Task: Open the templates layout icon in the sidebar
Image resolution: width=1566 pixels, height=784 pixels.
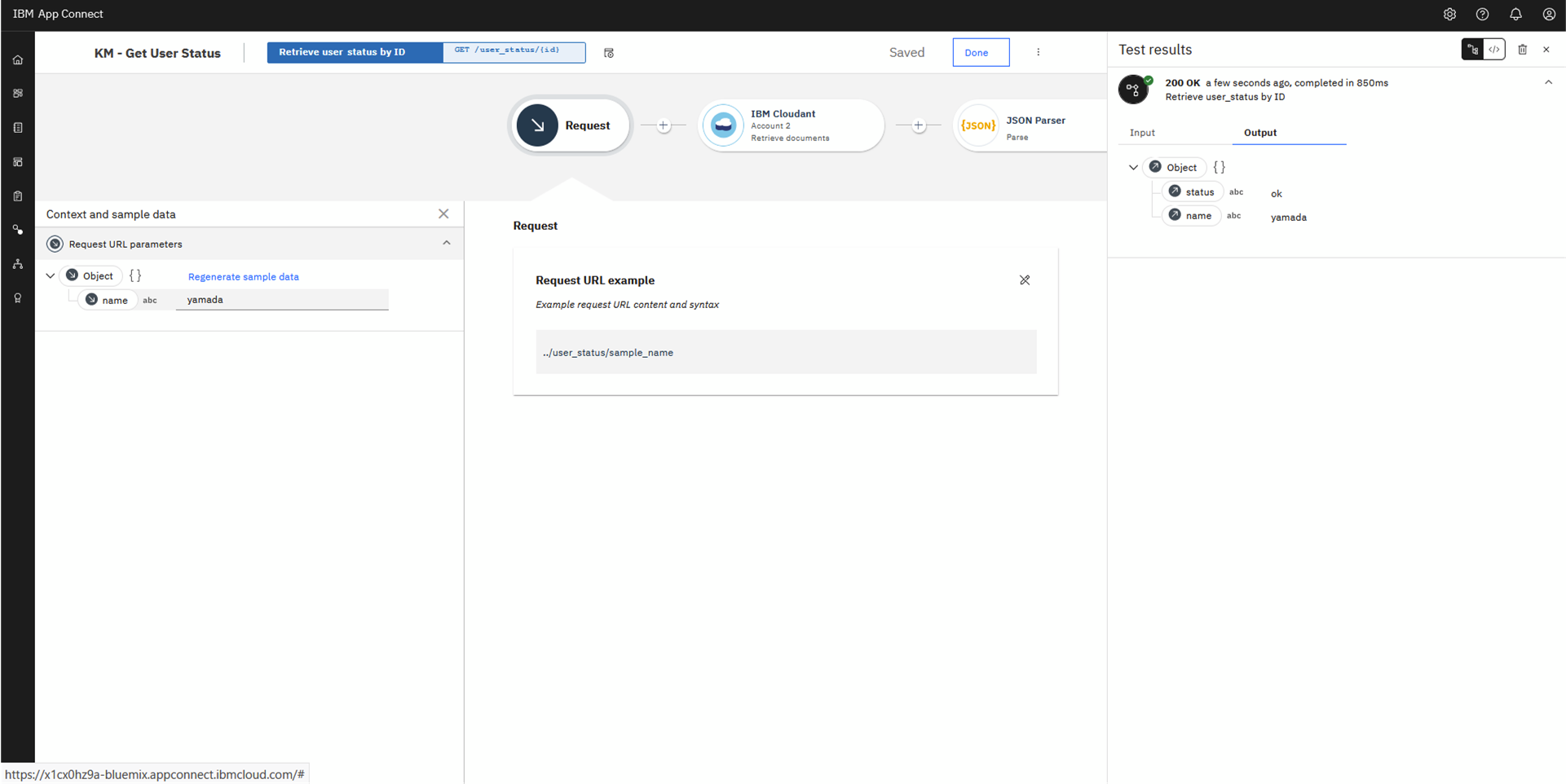Action: click(18, 162)
